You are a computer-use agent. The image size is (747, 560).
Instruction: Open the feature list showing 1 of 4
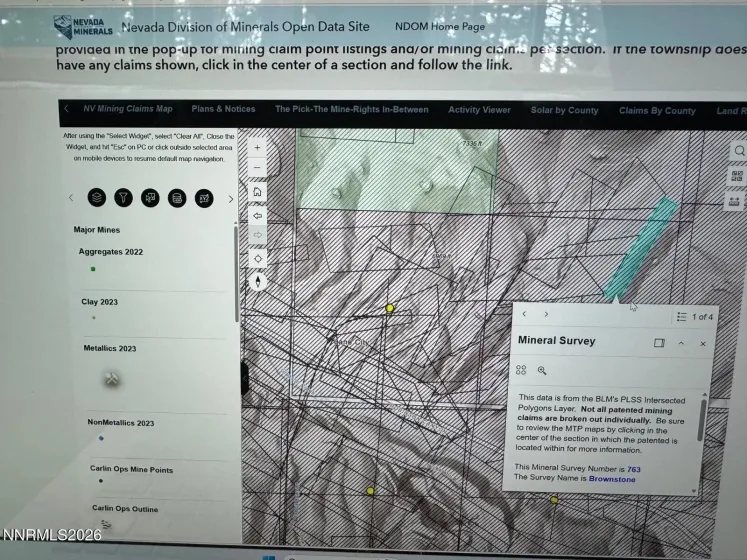(695, 317)
